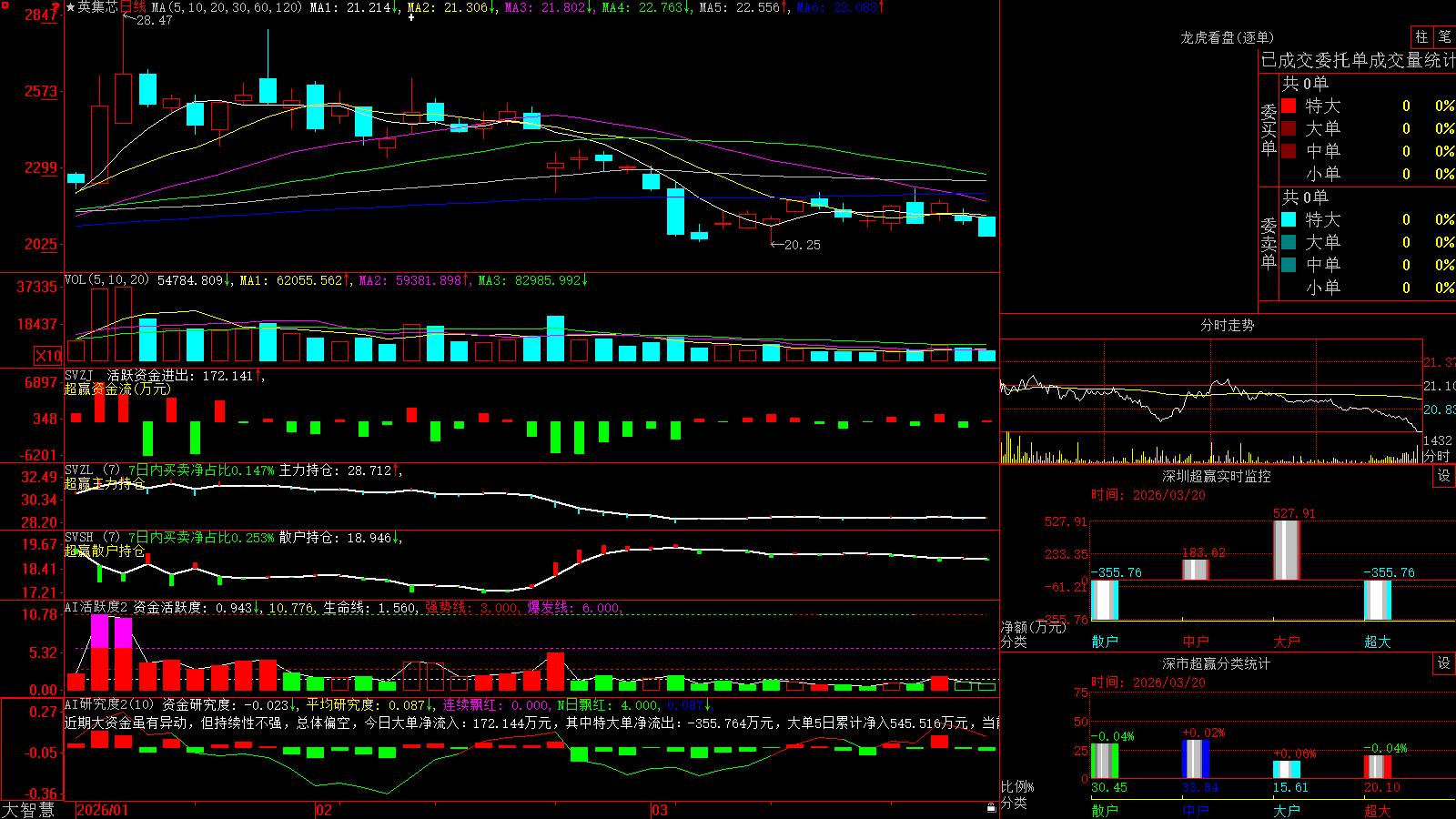Click the 超赢资金流(万元) label
This screenshot has width=1456, height=819.
(x=117, y=389)
